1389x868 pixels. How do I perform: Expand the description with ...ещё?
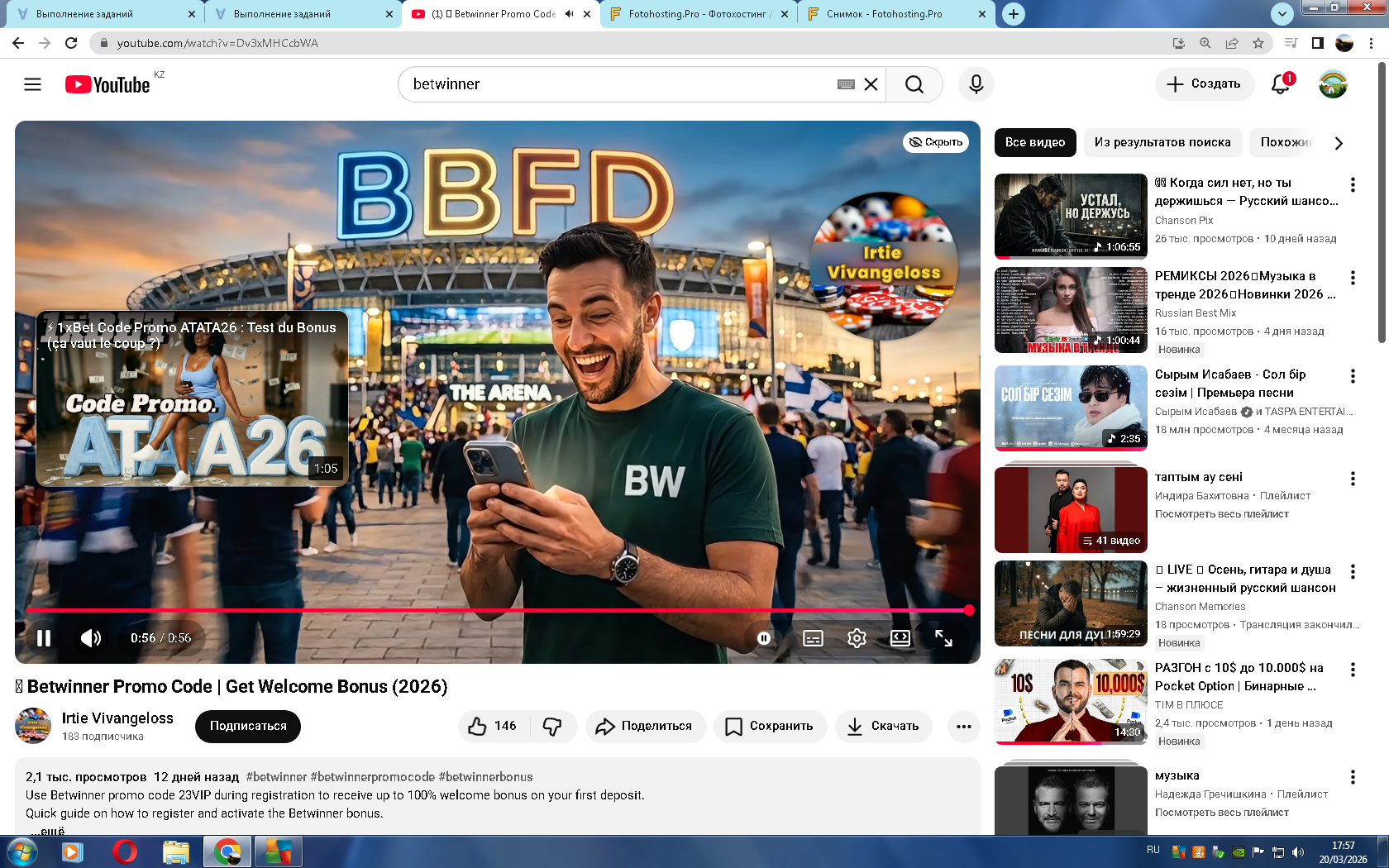tap(48, 831)
